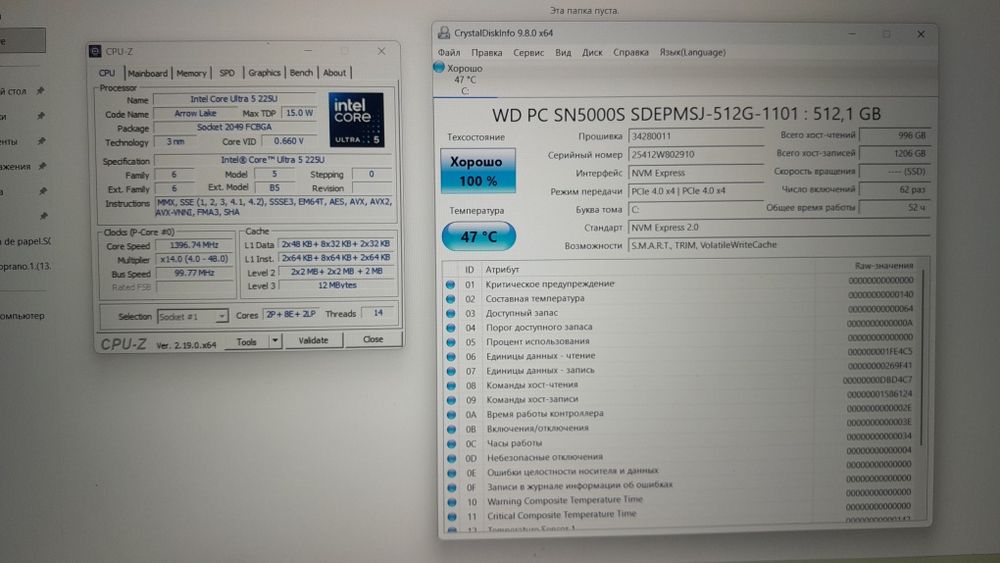
Task: Select row 0E Ошибки целостности носителя и данных
Action: 680,471
